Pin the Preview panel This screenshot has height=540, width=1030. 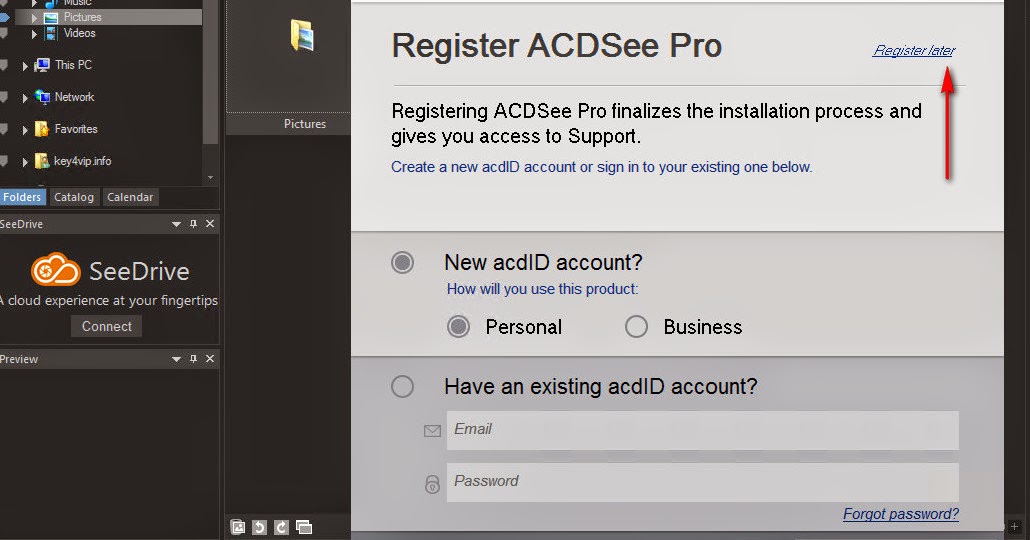[x=194, y=359]
